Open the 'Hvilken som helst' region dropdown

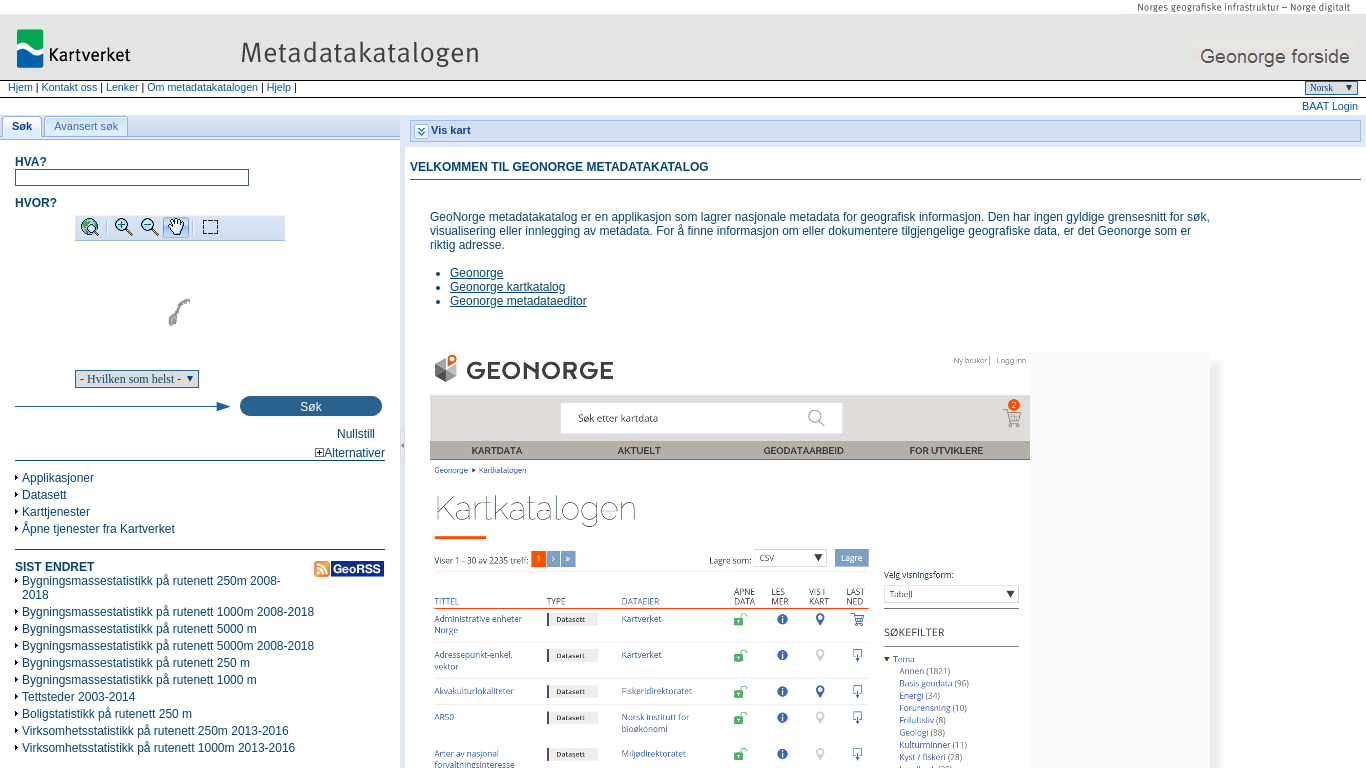pos(137,379)
